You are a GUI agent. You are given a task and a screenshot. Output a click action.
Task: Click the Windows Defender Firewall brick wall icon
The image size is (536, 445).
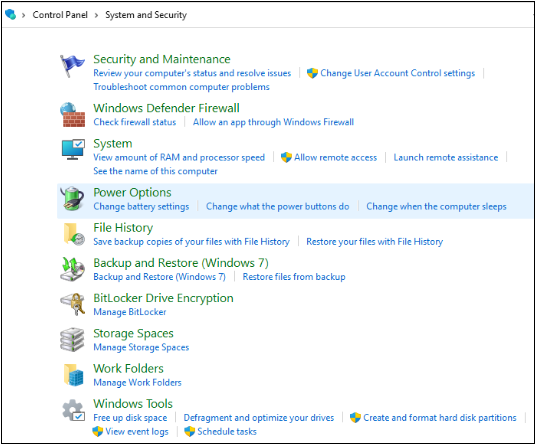[x=72, y=115]
